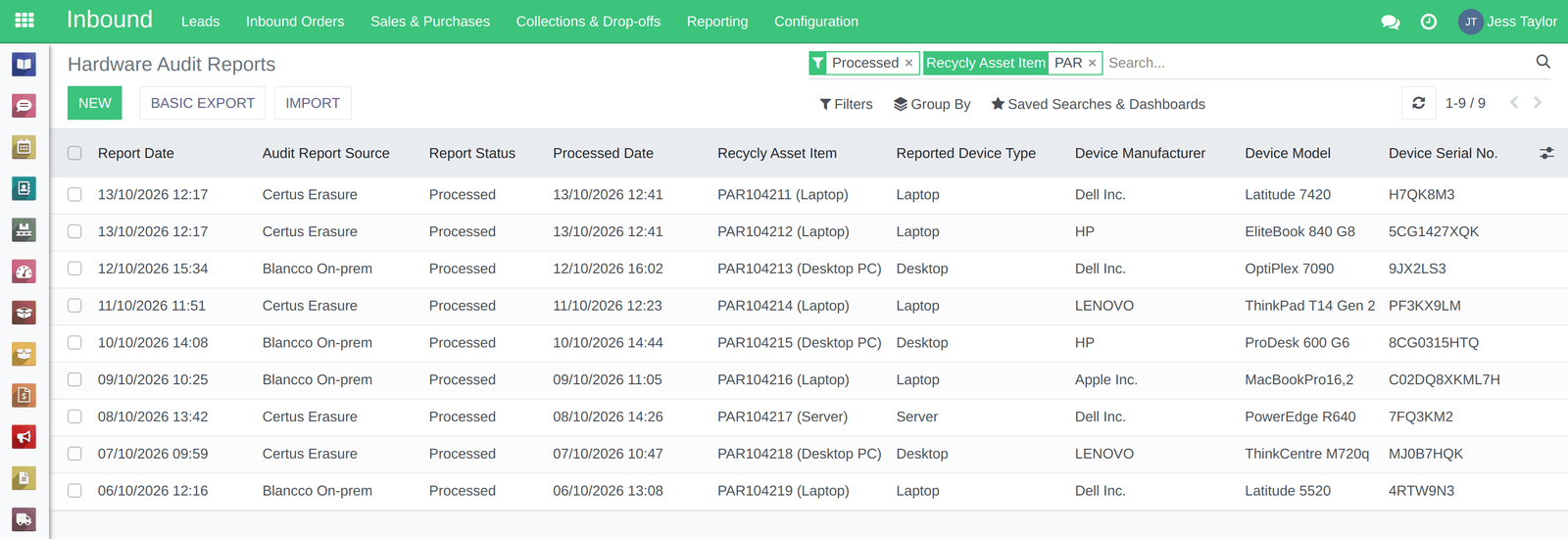1568x539 pixels.
Task: Click the Inbound app title
Action: pos(110,20)
